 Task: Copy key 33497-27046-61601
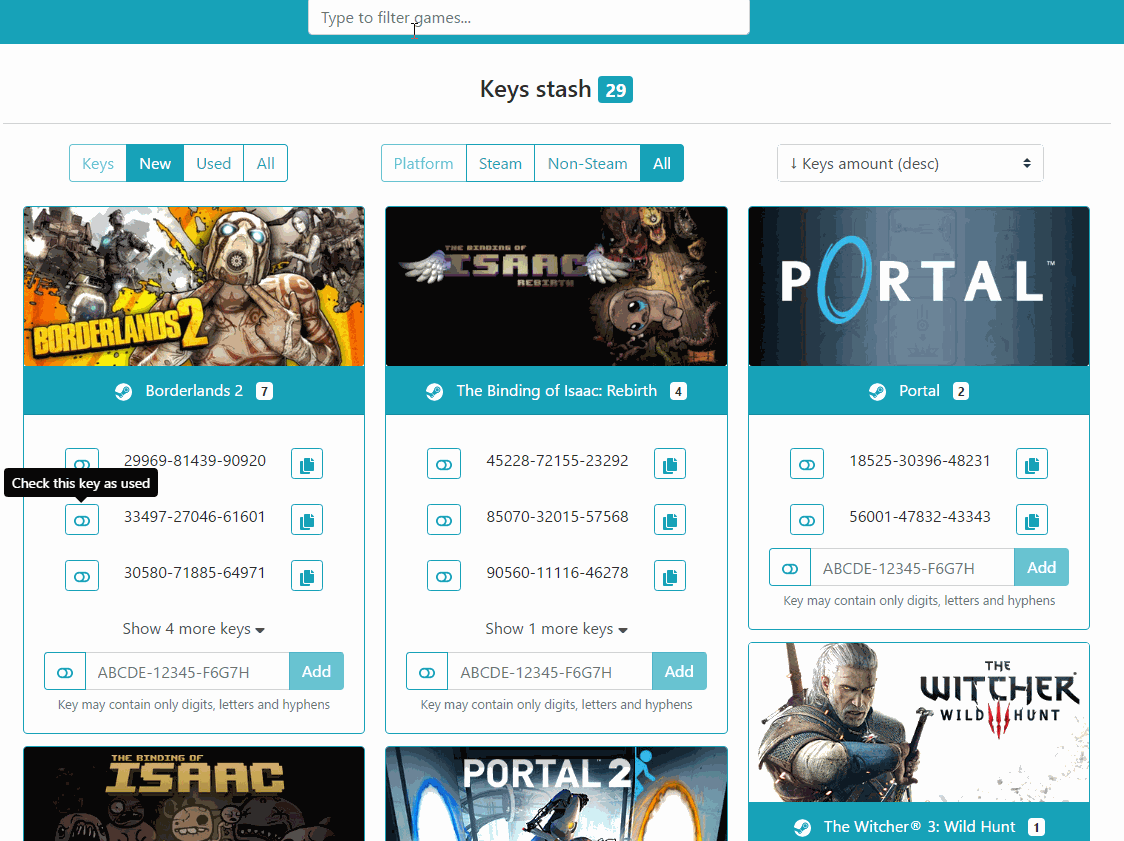pyautogui.click(x=307, y=520)
